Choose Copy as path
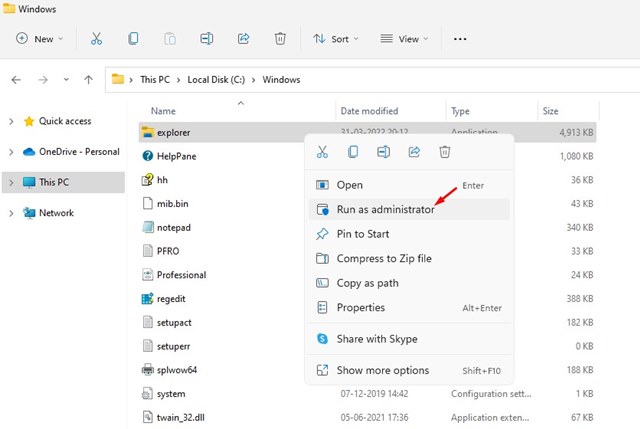 (x=409, y=283)
